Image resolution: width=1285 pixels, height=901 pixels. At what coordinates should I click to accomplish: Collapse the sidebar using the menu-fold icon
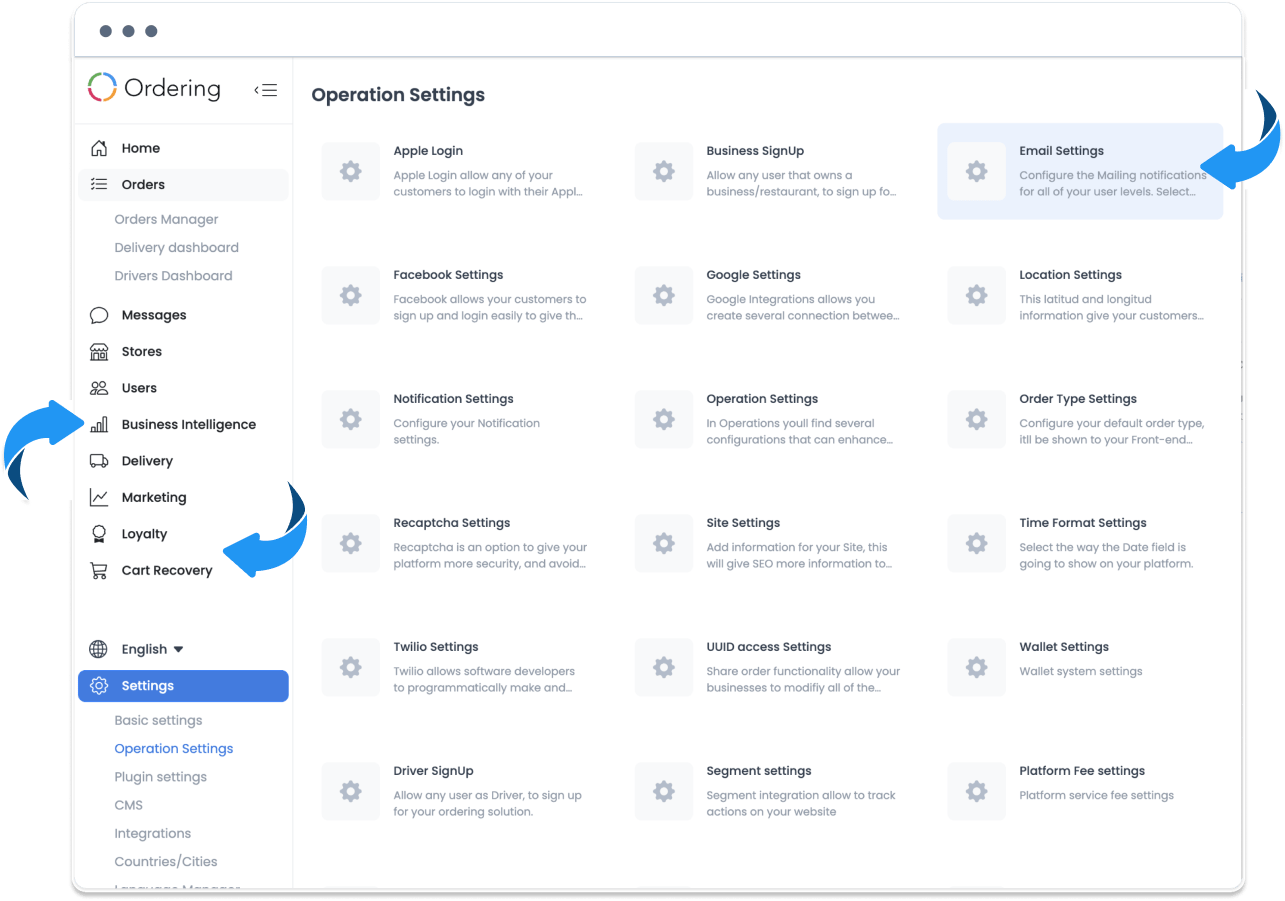point(265,90)
